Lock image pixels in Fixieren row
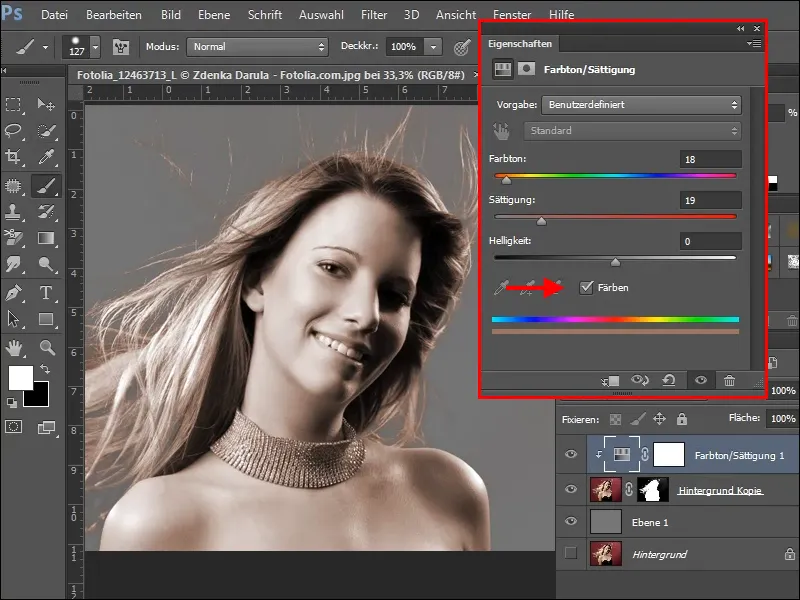 [x=637, y=419]
